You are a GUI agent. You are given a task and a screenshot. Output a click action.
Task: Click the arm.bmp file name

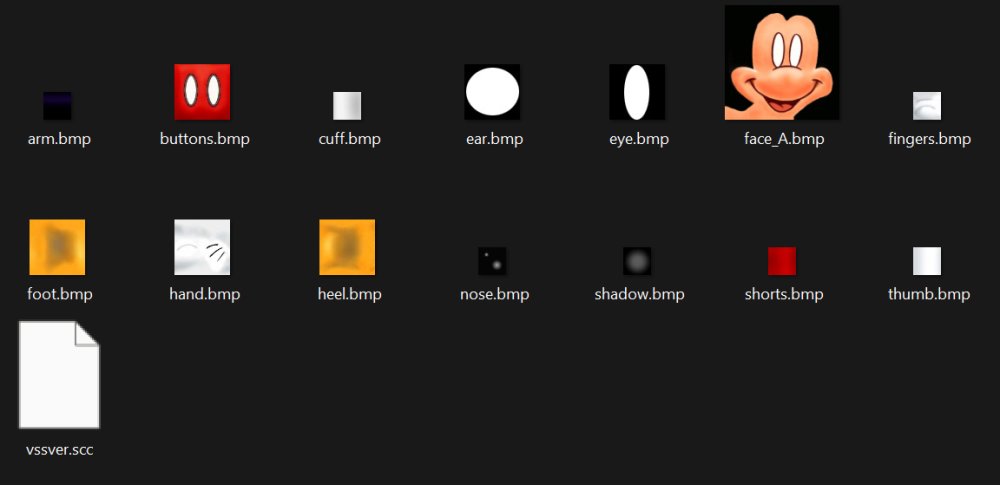tap(59, 139)
